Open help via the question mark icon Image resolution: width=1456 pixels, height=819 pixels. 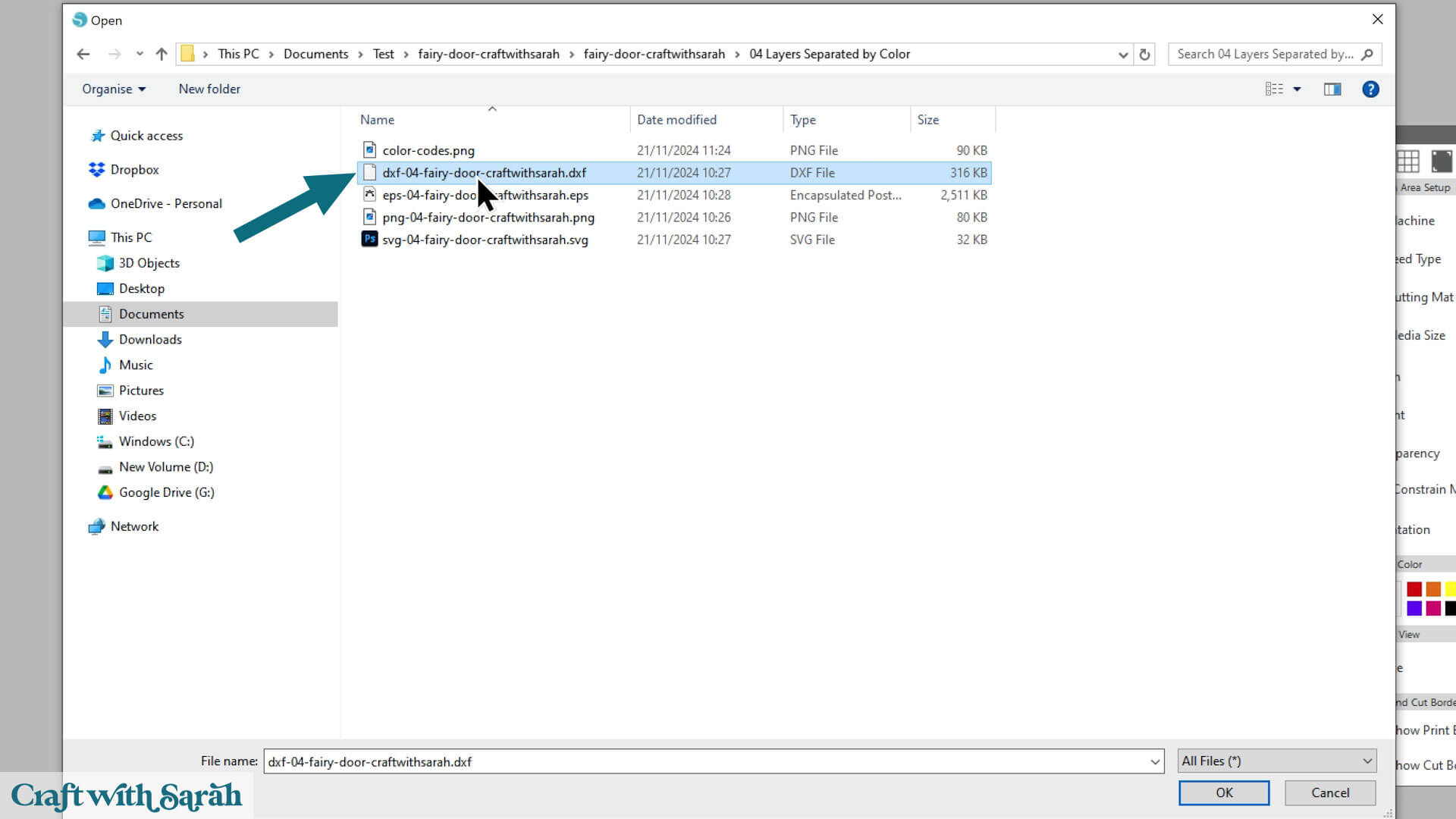(x=1370, y=89)
